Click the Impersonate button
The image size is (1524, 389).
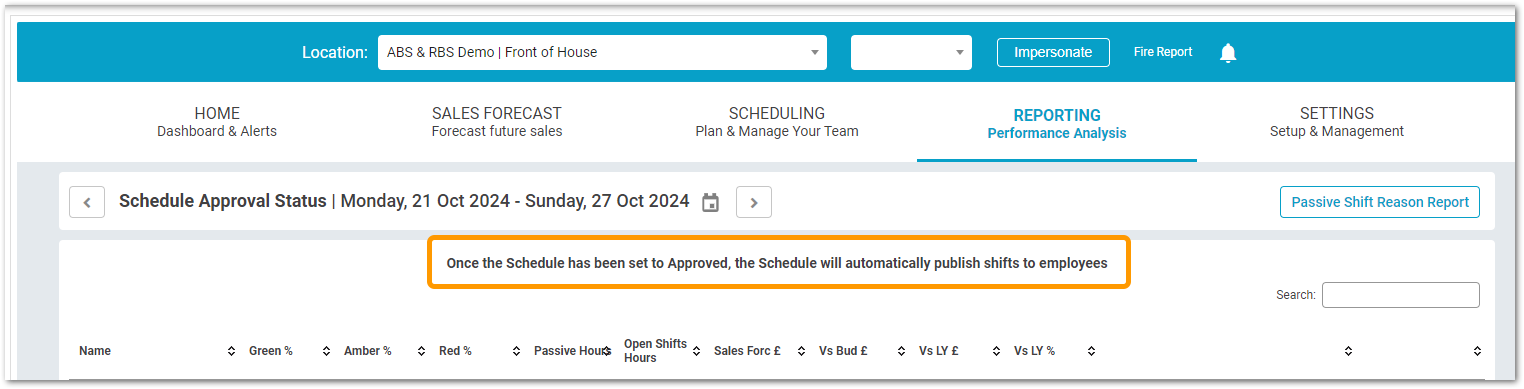[1053, 53]
